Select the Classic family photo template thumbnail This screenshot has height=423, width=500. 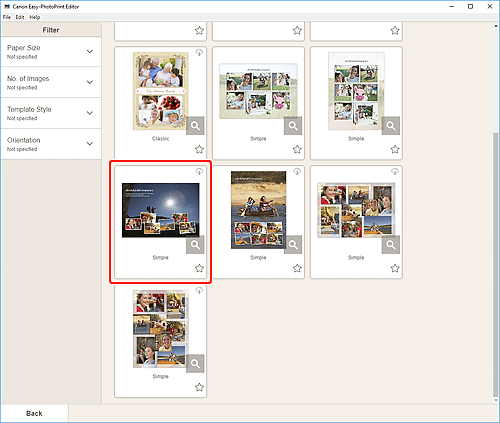(161, 91)
